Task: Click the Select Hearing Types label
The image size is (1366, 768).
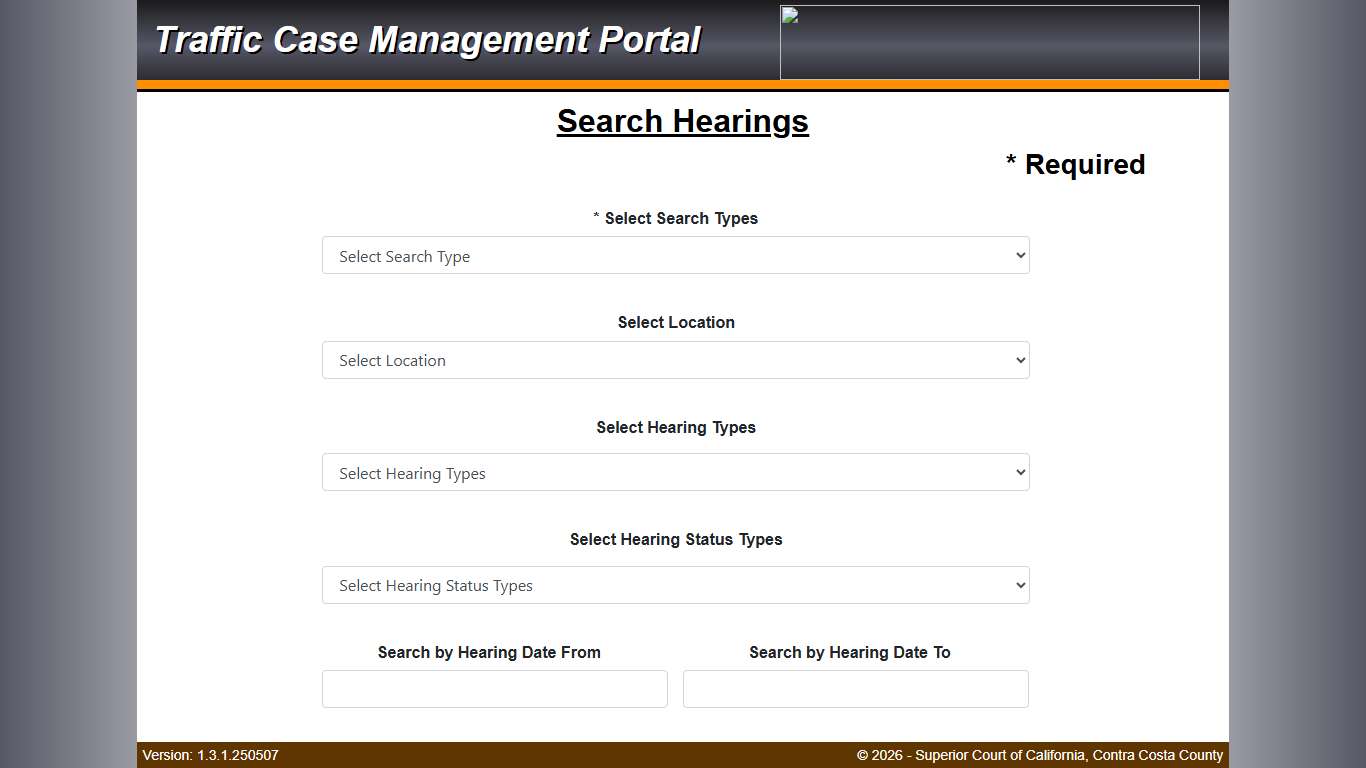Action: (x=676, y=427)
